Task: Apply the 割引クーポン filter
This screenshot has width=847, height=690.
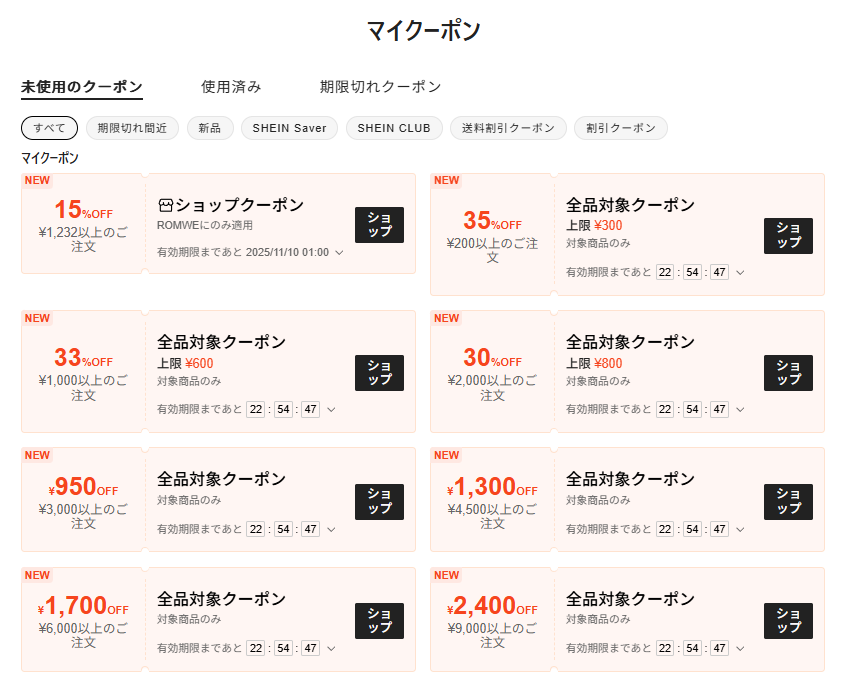Action: [620, 128]
